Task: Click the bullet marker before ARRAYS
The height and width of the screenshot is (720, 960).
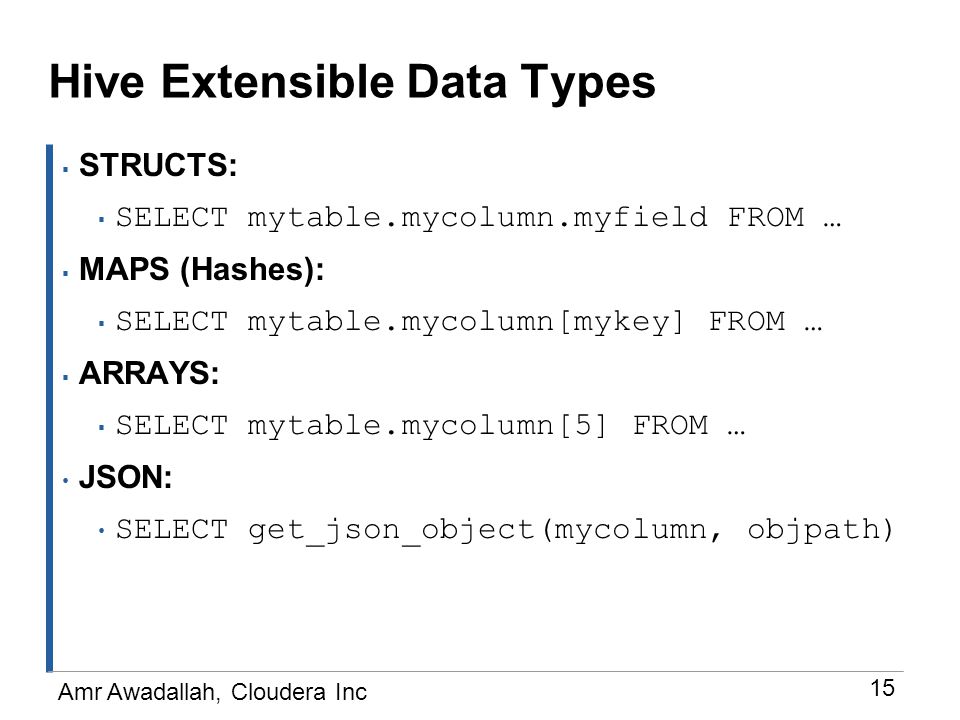Action: click(x=66, y=377)
